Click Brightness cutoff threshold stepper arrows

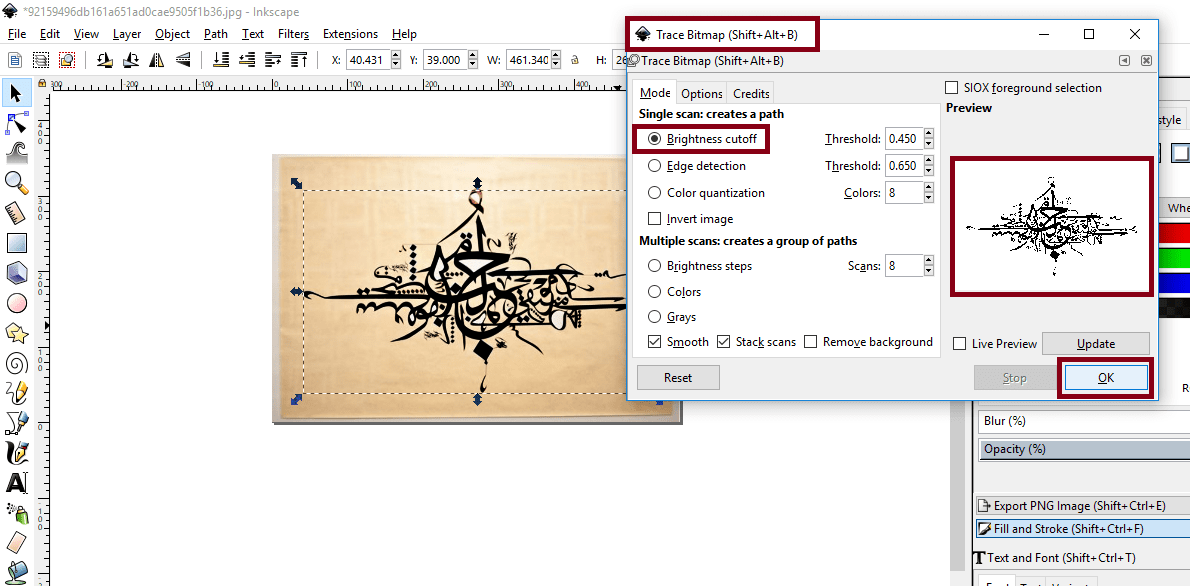928,139
